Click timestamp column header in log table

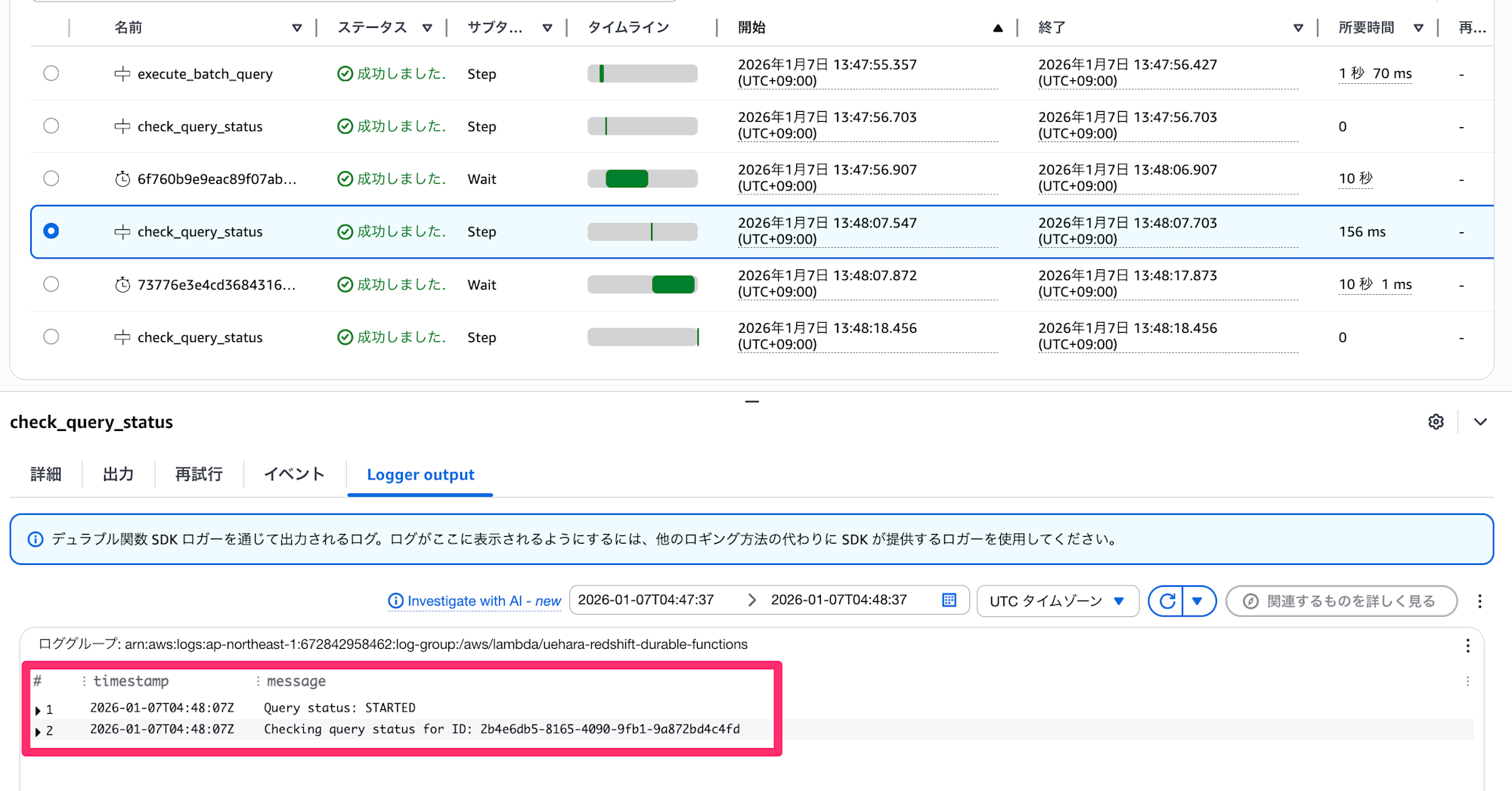[x=131, y=681]
